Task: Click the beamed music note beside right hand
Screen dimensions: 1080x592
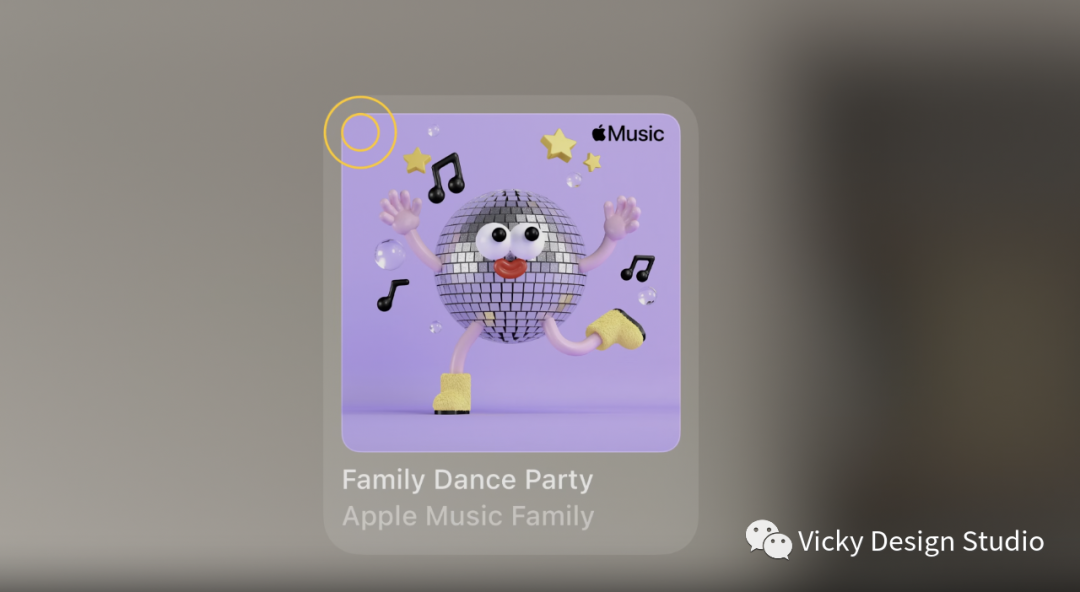Action: 637,268
